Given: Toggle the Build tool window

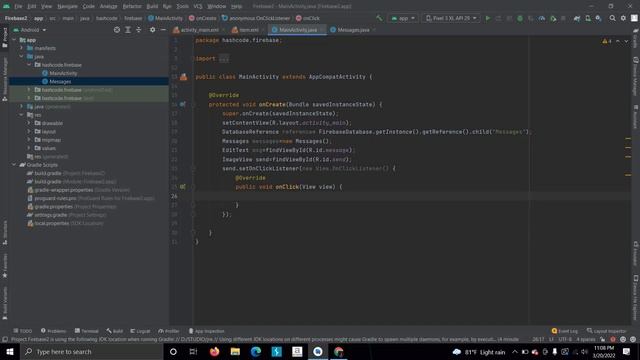Looking at the screenshot, I should coord(115,331).
